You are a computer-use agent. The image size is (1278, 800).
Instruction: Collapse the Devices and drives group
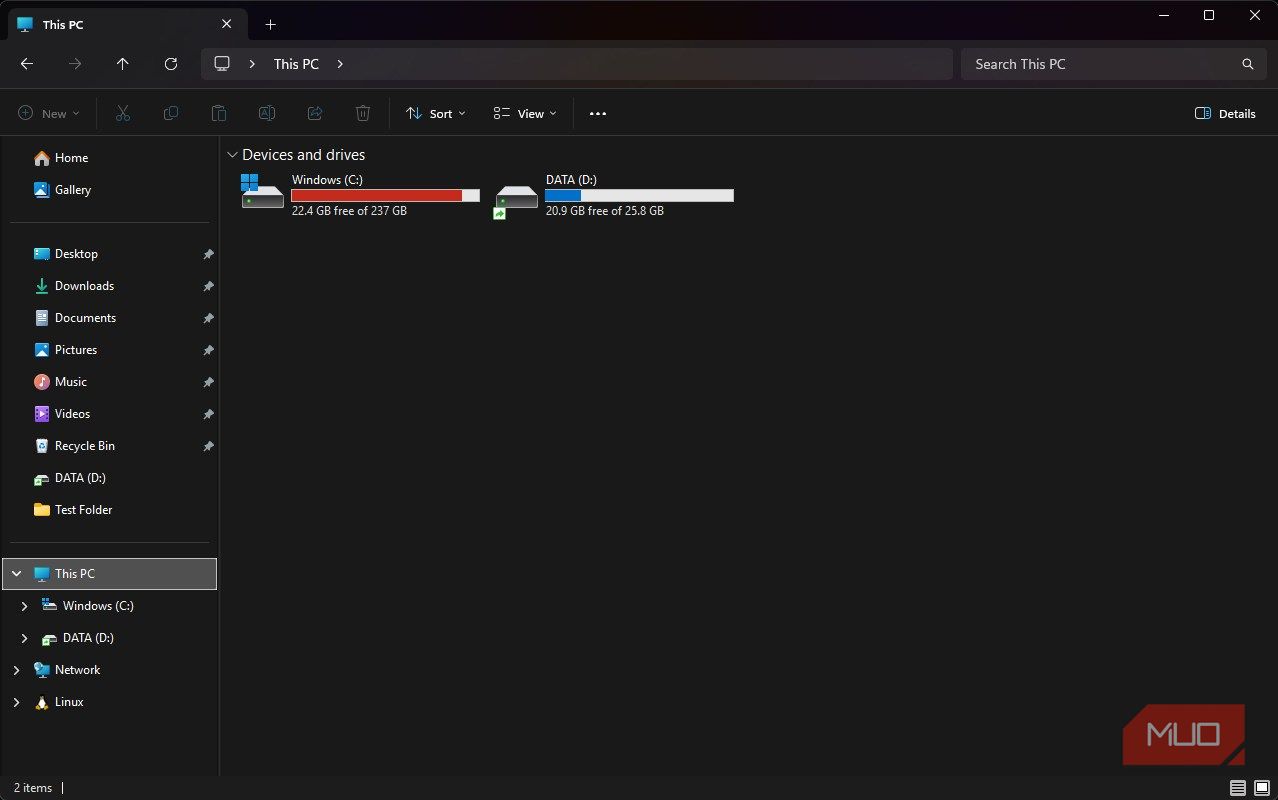click(232, 155)
